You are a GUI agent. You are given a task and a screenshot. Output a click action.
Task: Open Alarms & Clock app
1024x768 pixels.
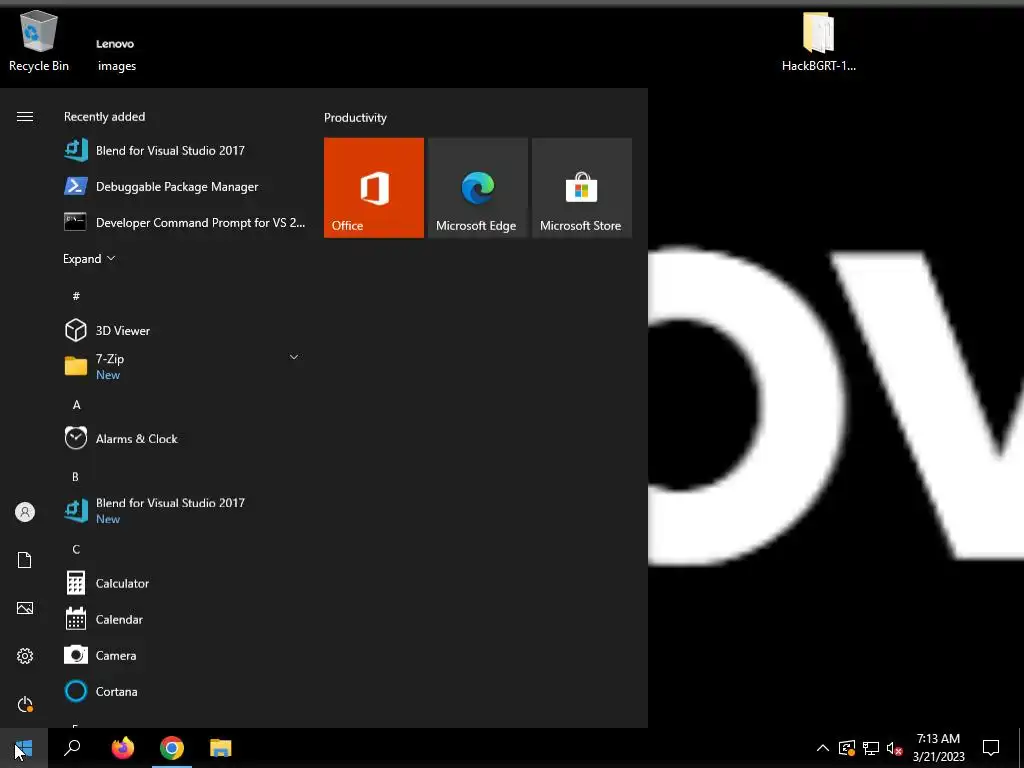click(x=185, y=439)
